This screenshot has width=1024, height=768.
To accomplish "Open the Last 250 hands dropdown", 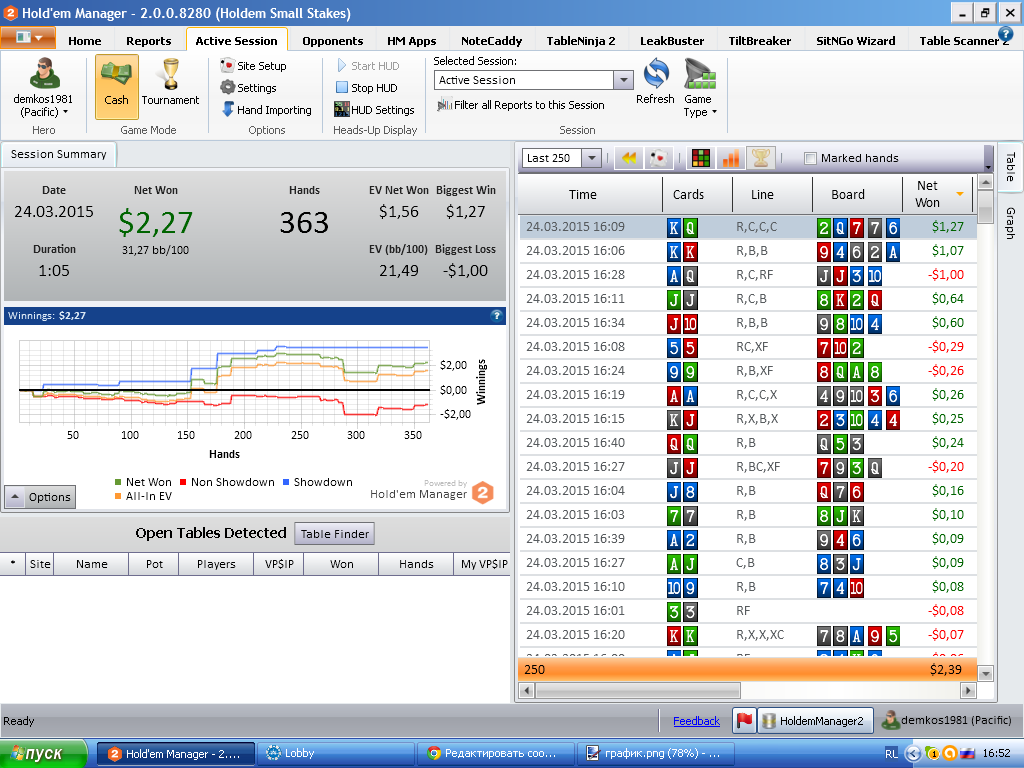I will click(591, 158).
